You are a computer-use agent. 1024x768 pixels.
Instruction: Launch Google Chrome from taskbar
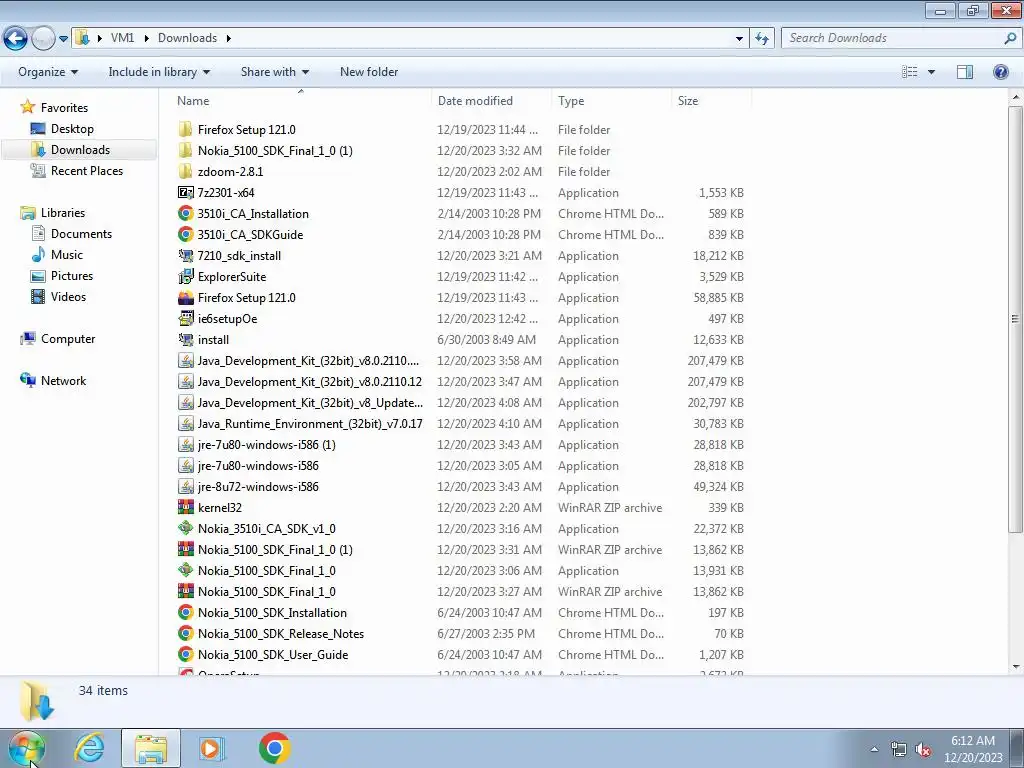pos(274,748)
